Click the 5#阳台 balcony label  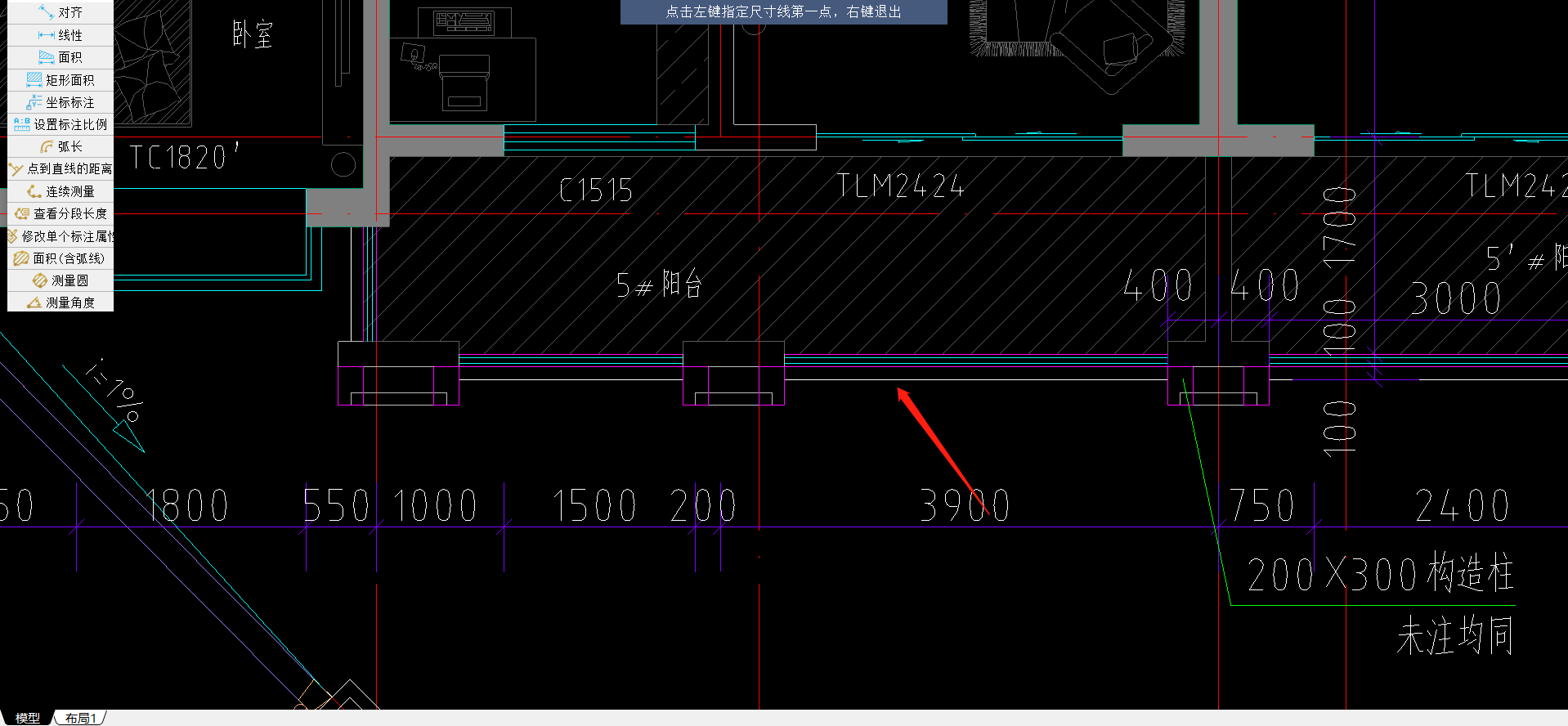(x=659, y=285)
